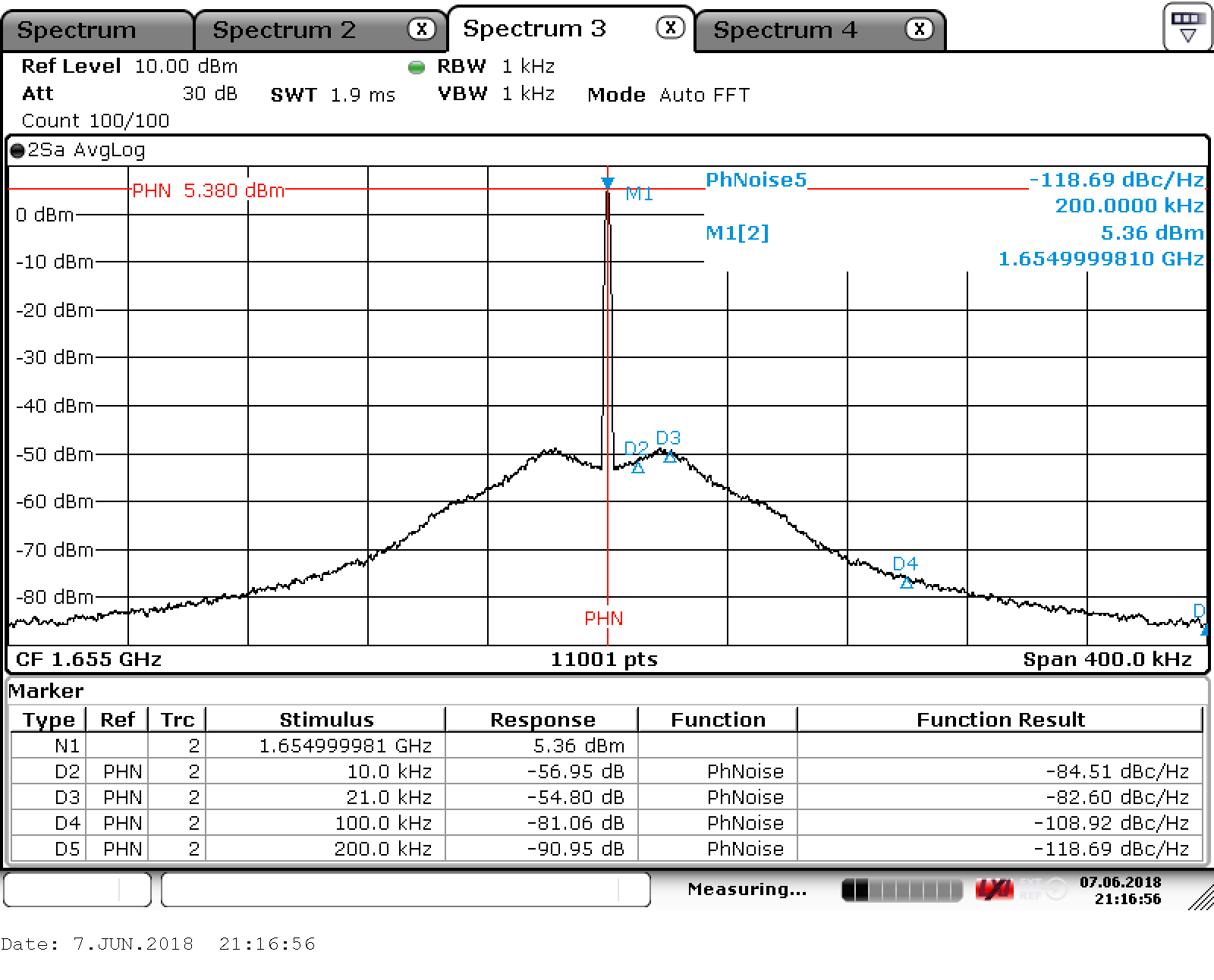1214x980 pixels.
Task: Select the D2 delta marker on trace
Action: (638, 467)
